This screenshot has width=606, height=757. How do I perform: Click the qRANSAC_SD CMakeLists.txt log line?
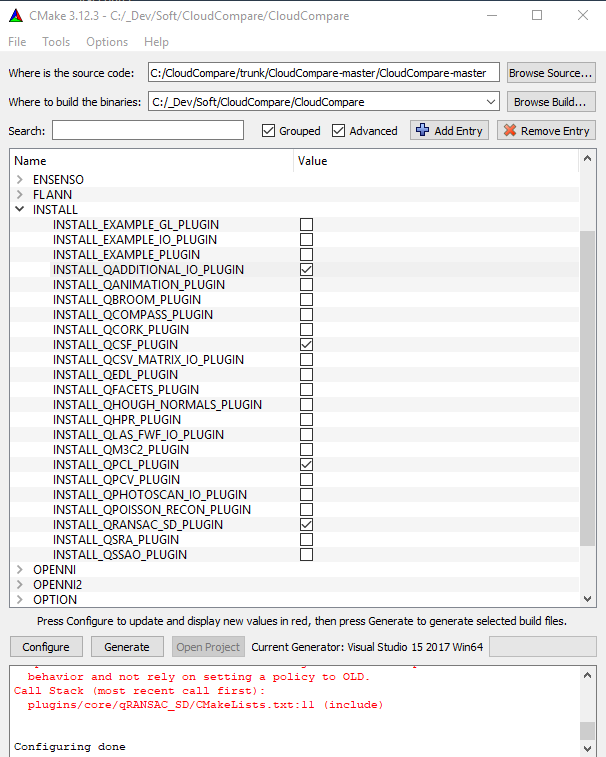tap(205, 704)
